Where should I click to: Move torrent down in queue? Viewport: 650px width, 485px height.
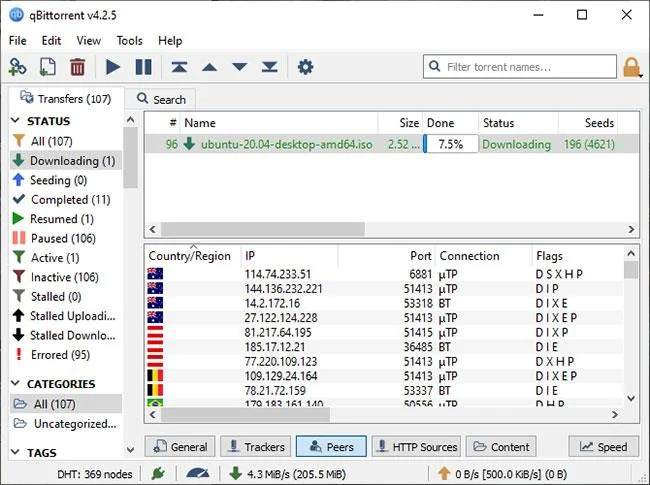(x=240, y=67)
